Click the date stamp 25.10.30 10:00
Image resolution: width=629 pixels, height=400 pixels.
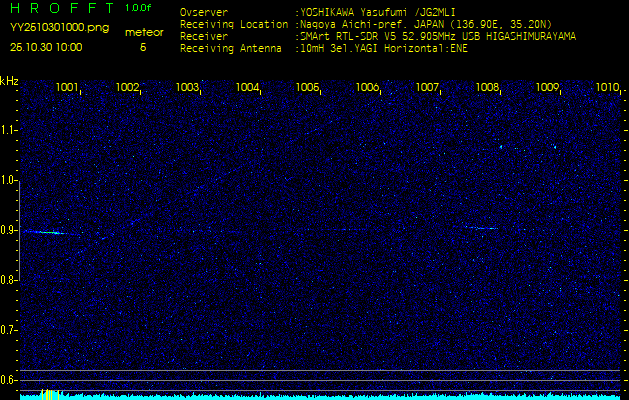[x=46, y=47]
